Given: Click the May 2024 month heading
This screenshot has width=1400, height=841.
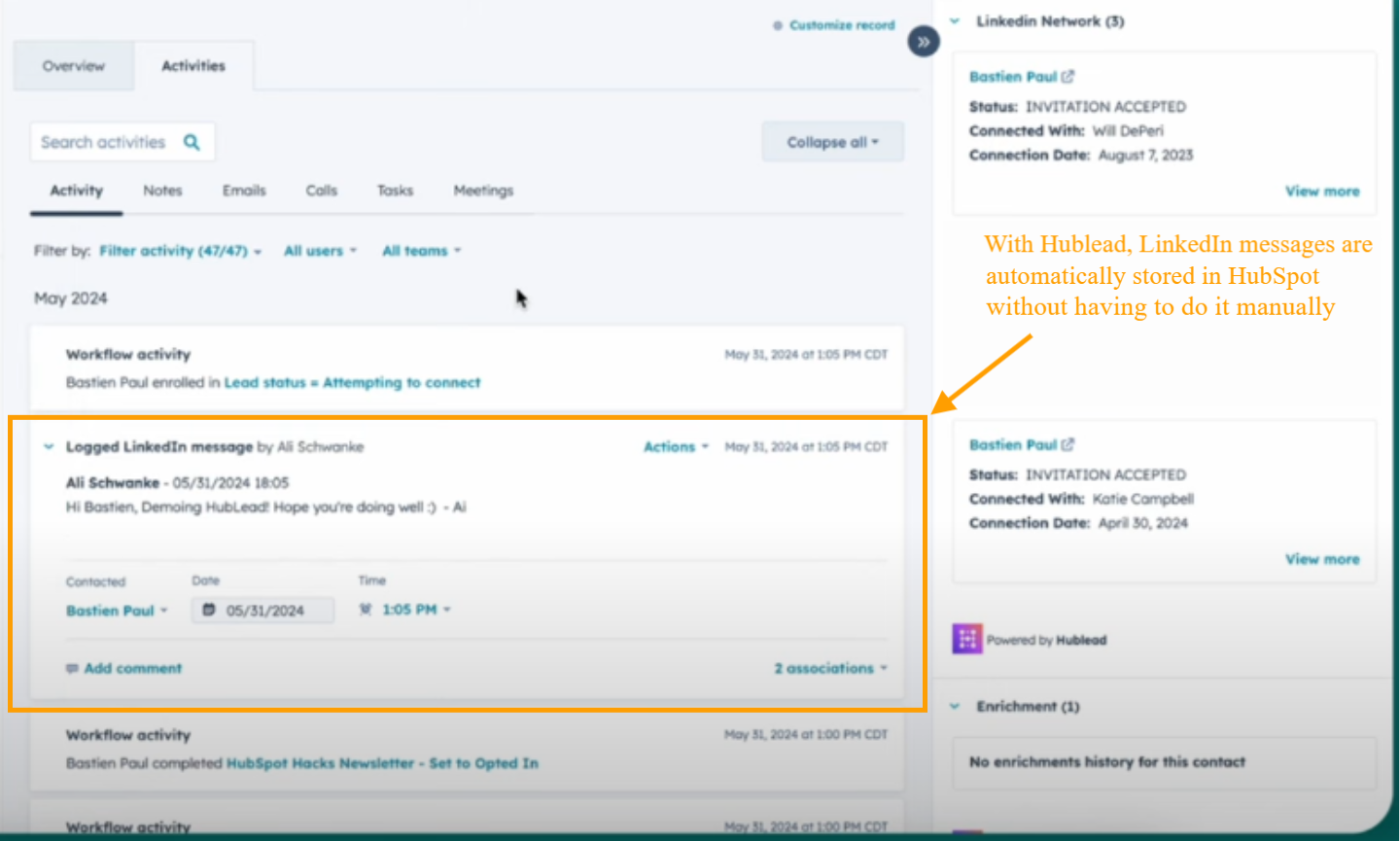Looking at the screenshot, I should [x=71, y=298].
